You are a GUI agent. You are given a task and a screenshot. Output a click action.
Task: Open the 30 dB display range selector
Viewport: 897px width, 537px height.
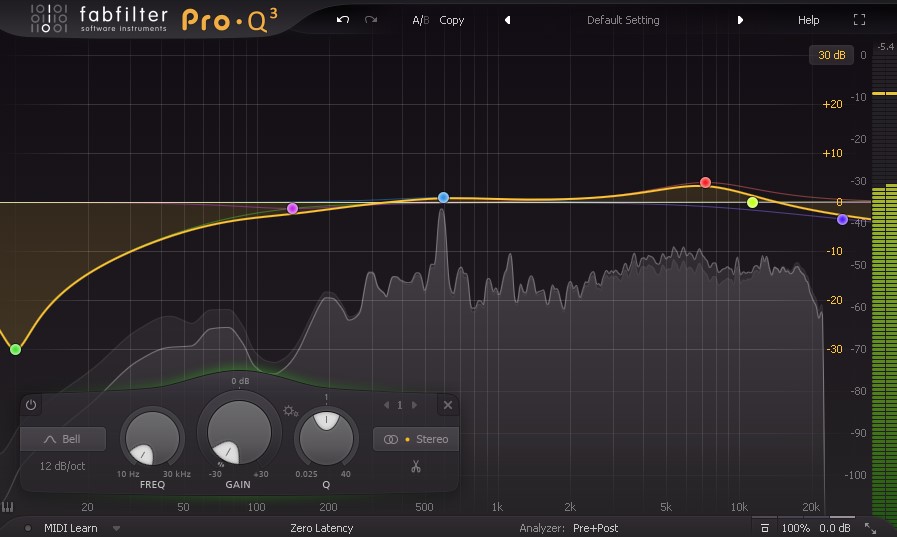pyautogui.click(x=831, y=55)
